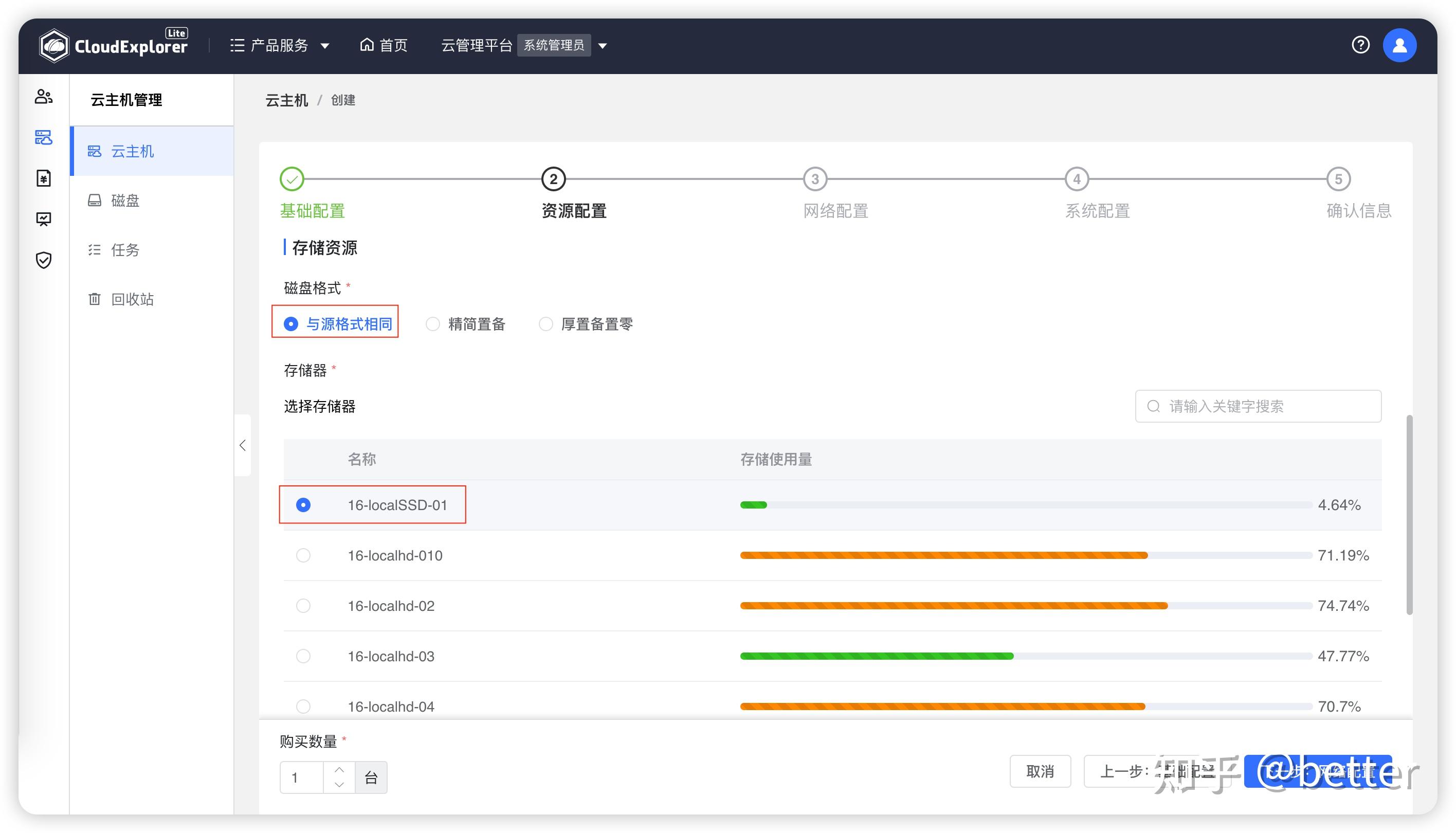Open the 磁盘 menu item
The image size is (1456, 833).
click(125, 200)
